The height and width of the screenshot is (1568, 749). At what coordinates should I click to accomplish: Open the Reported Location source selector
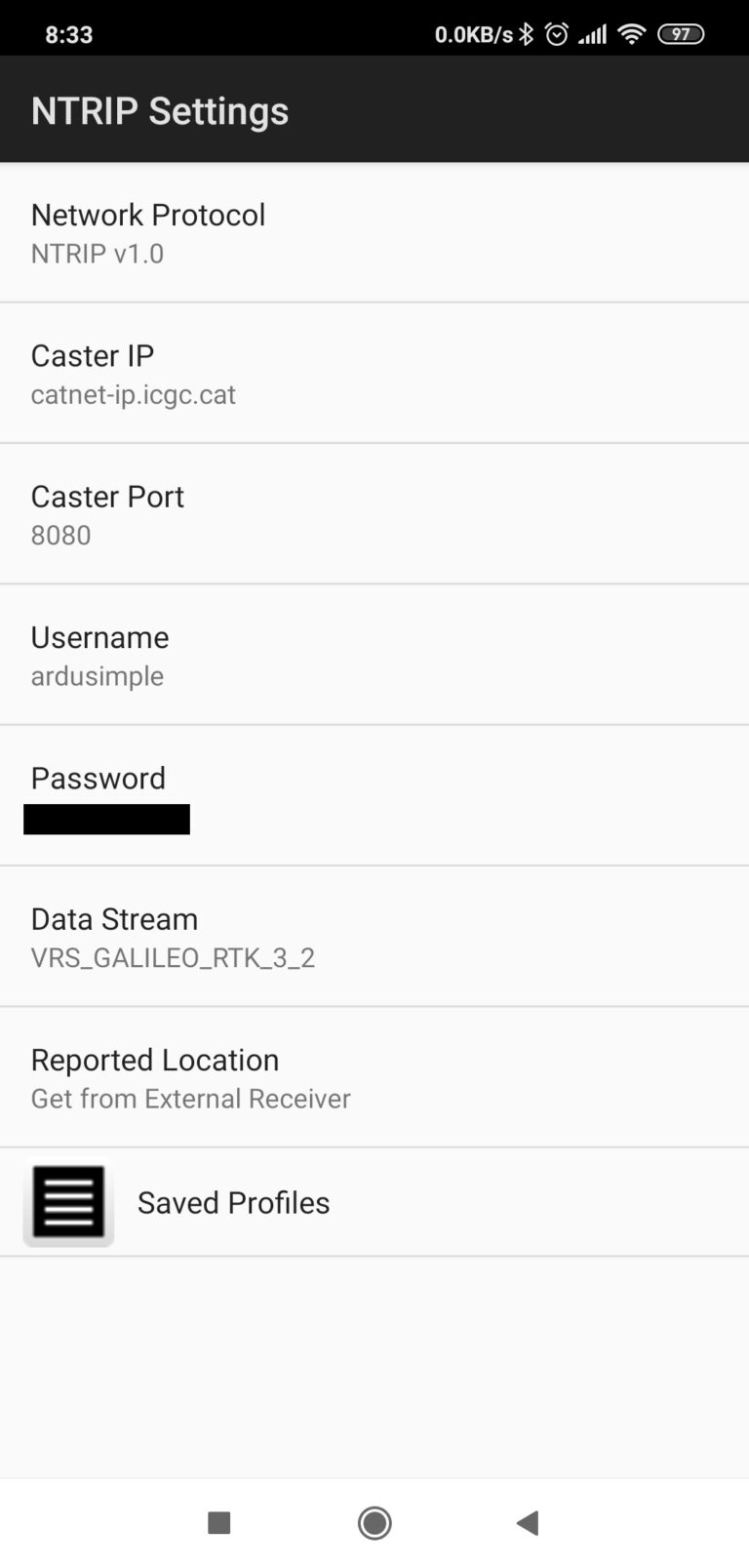(x=374, y=1076)
